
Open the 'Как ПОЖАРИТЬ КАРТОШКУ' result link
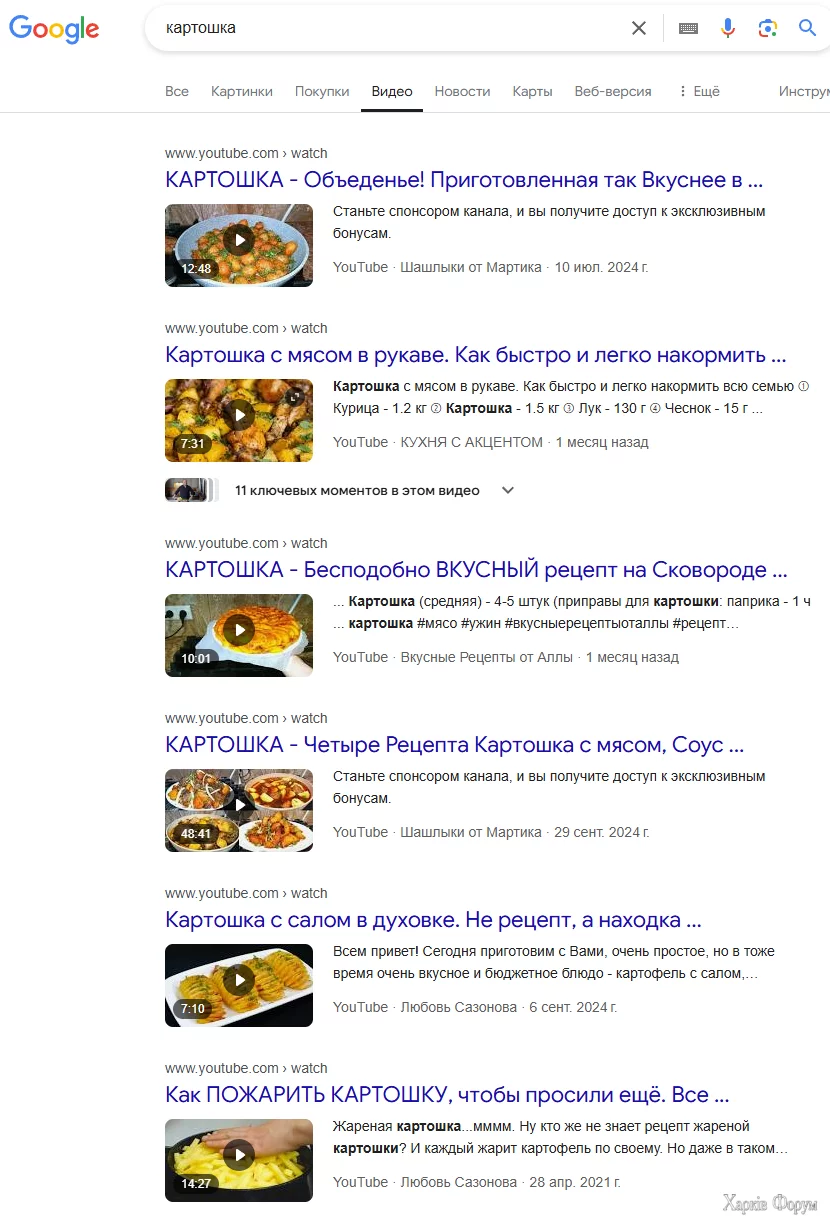click(447, 1095)
